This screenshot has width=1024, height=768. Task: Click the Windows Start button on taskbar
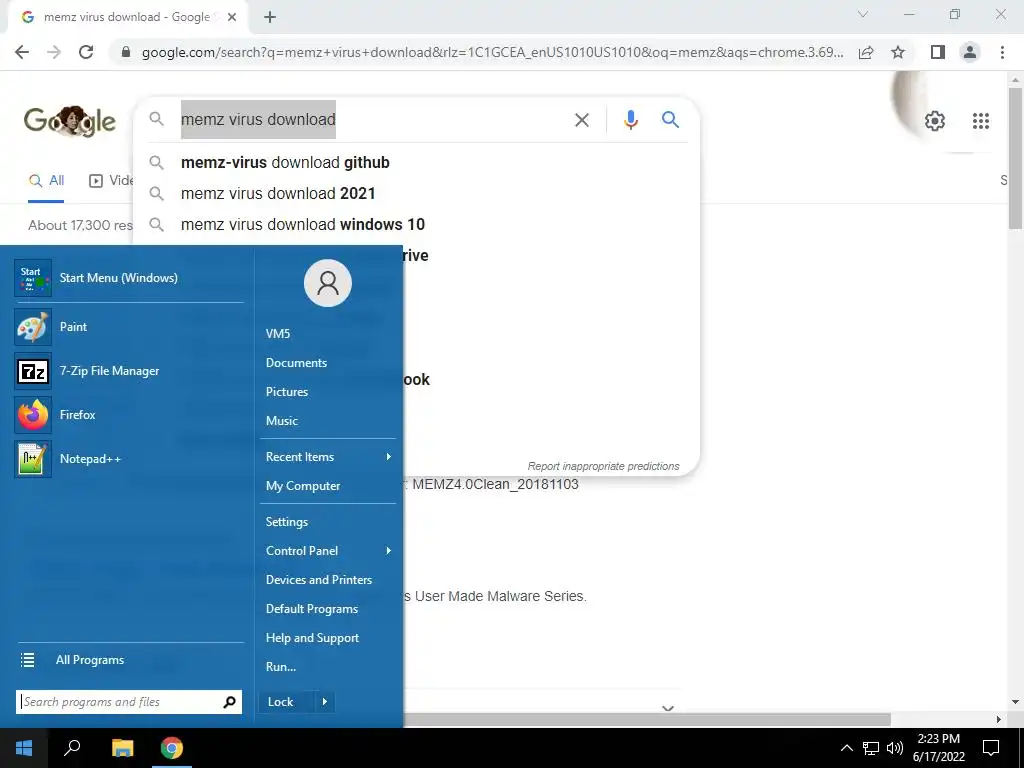click(x=24, y=748)
